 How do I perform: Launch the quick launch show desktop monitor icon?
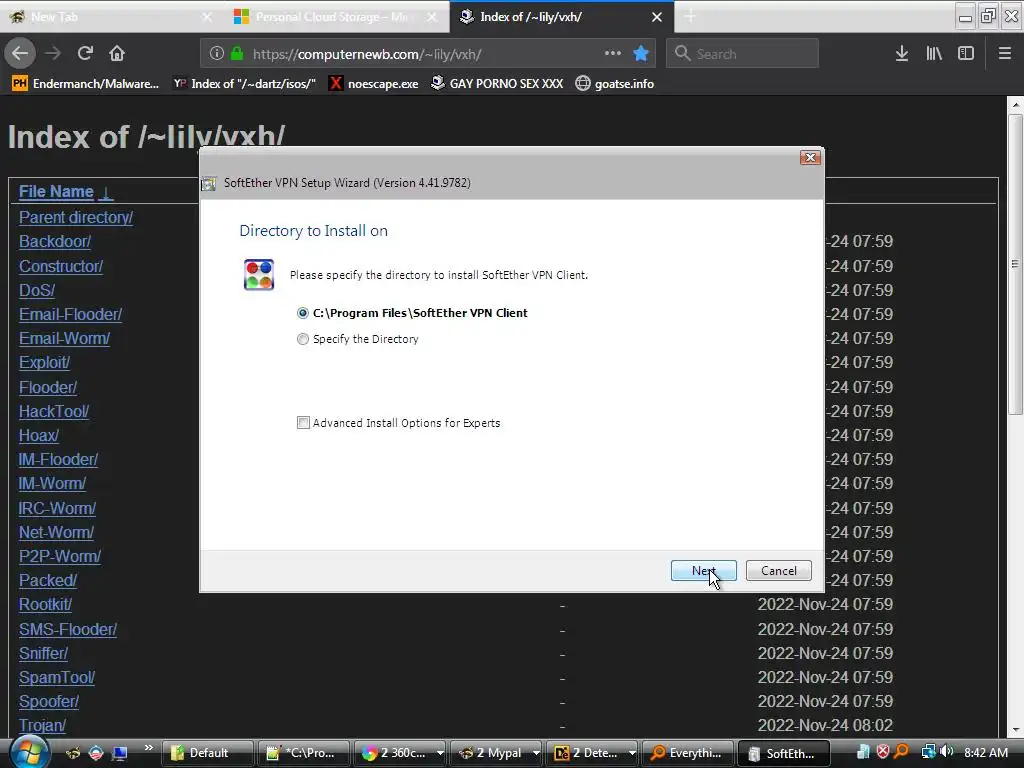coord(120,753)
